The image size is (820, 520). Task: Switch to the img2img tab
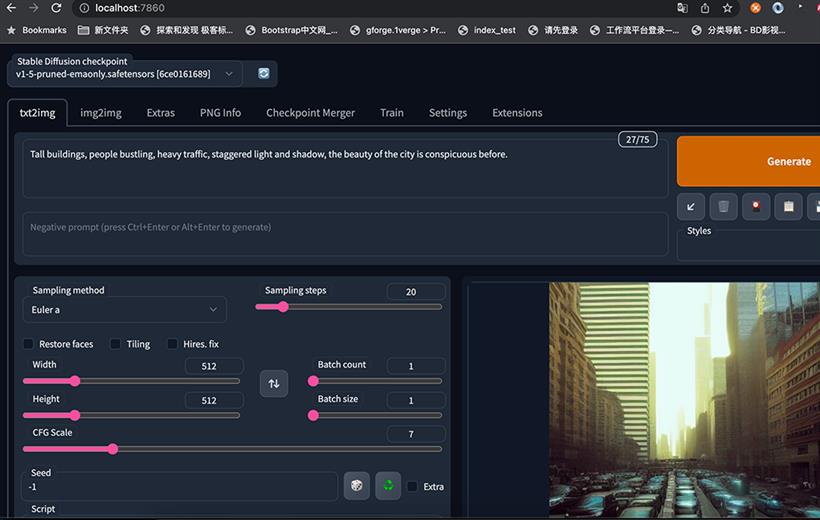coord(101,112)
